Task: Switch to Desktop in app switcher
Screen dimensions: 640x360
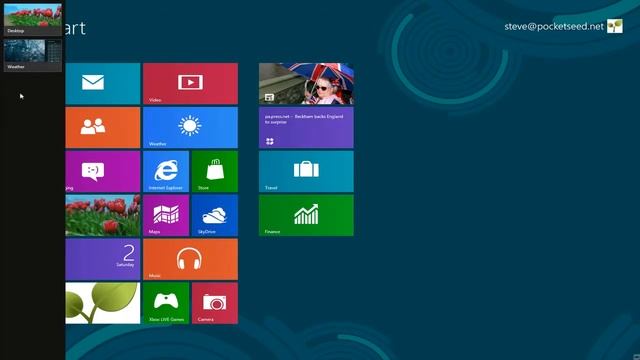Action: tap(33, 19)
